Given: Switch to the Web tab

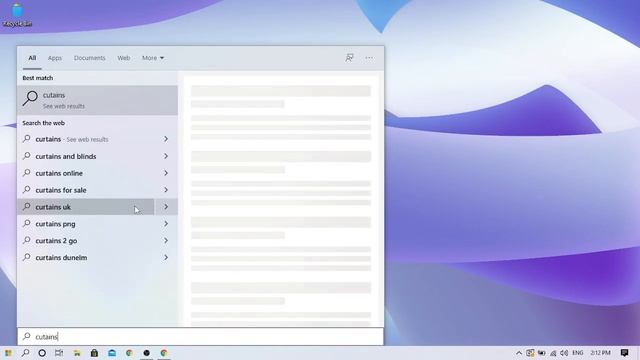Looking at the screenshot, I should point(124,58).
